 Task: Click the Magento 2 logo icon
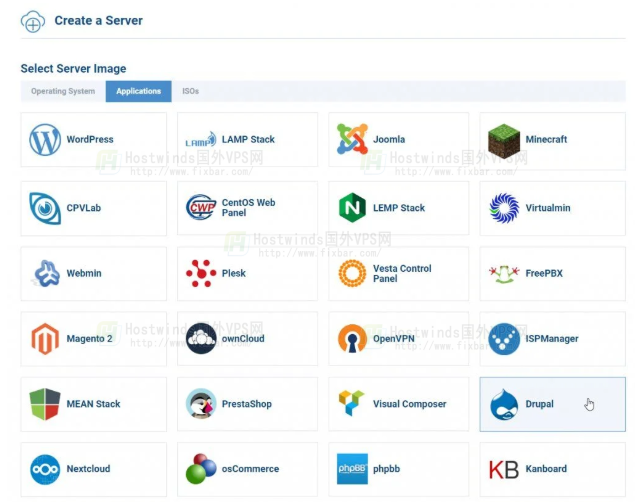click(x=45, y=339)
